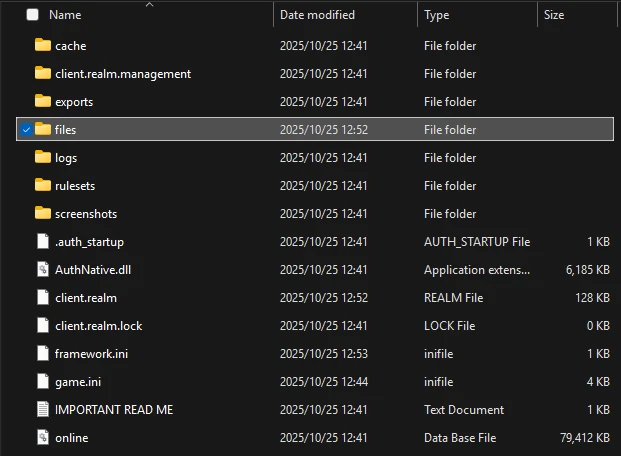The height and width of the screenshot is (456, 621).
Task: Sort by Name column header
Action: (65, 15)
